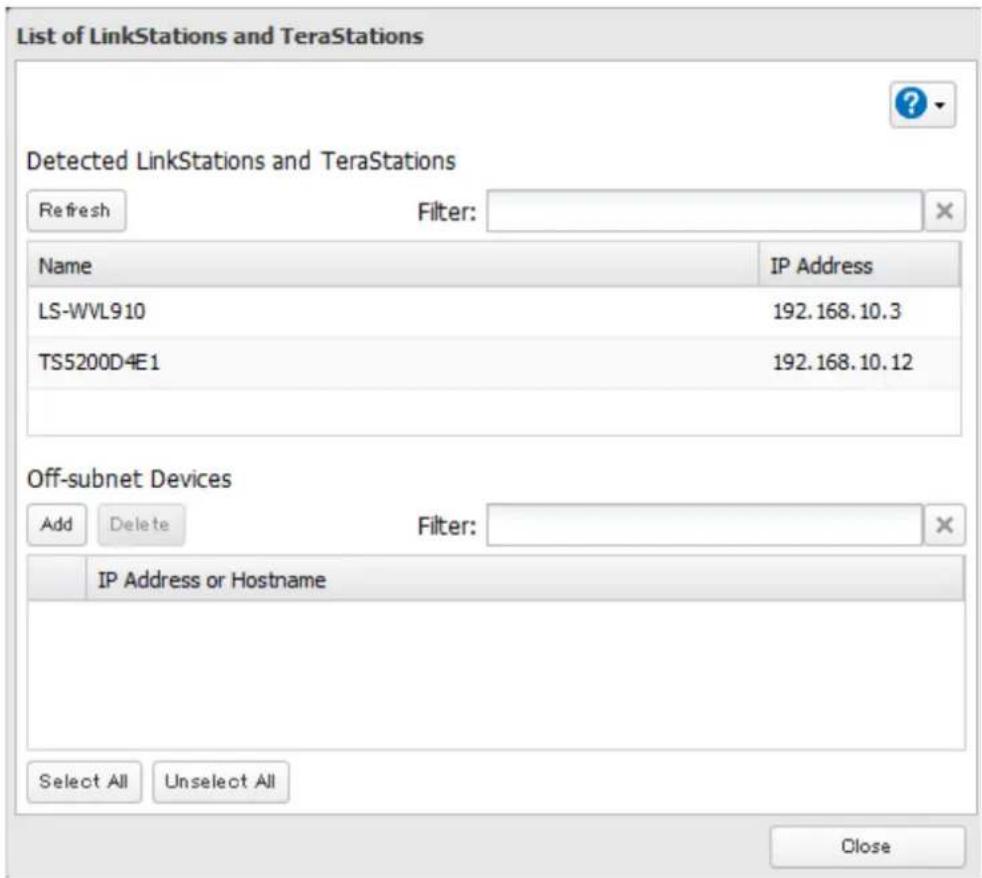Select the LS-WVL910 device row
982x878 pixels.
pyautogui.click(x=494, y=312)
